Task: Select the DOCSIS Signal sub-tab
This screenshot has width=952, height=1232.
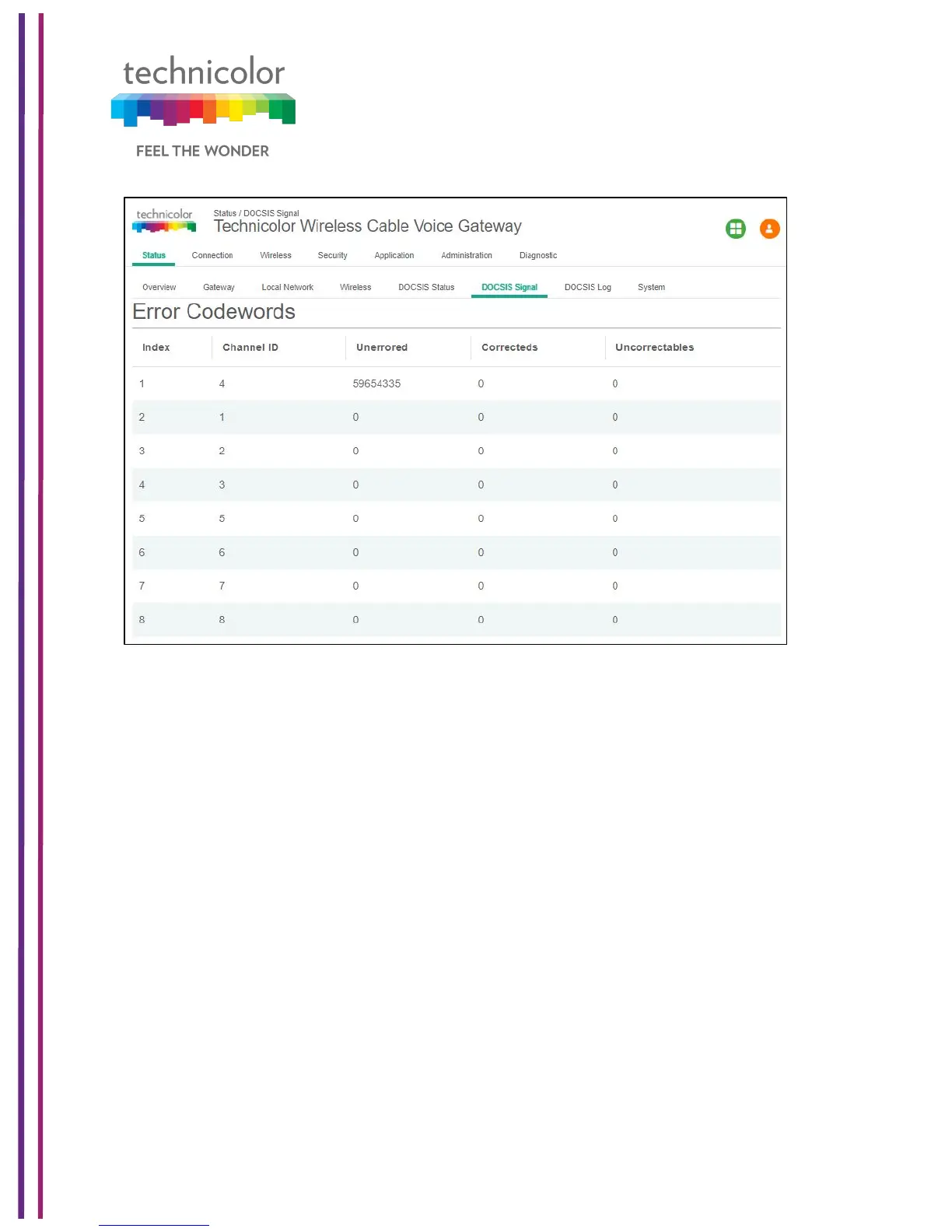Action: coord(509,287)
